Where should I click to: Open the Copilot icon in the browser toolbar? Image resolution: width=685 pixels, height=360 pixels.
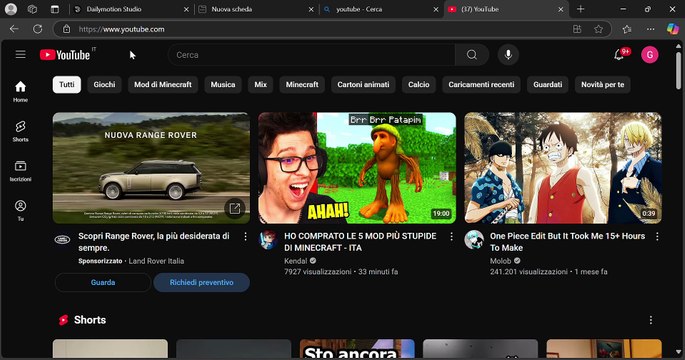click(673, 29)
